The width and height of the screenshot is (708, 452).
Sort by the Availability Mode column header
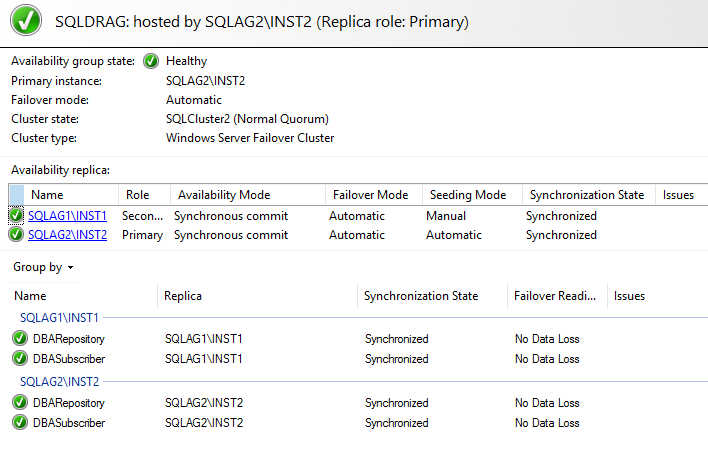224,195
